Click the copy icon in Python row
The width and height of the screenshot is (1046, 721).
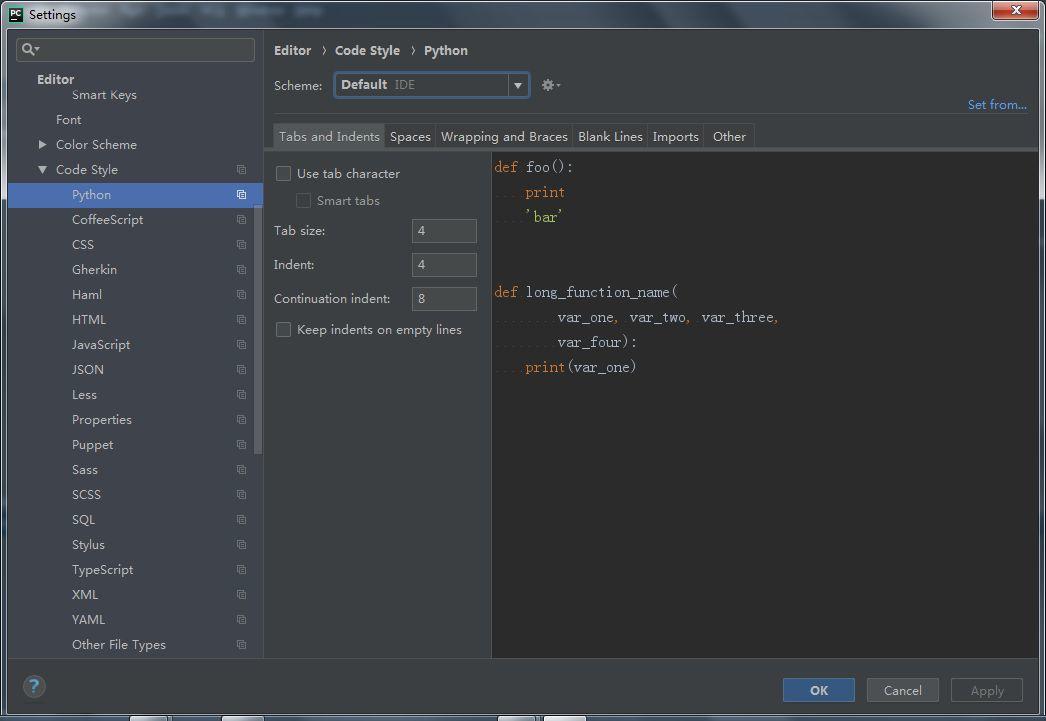point(241,195)
